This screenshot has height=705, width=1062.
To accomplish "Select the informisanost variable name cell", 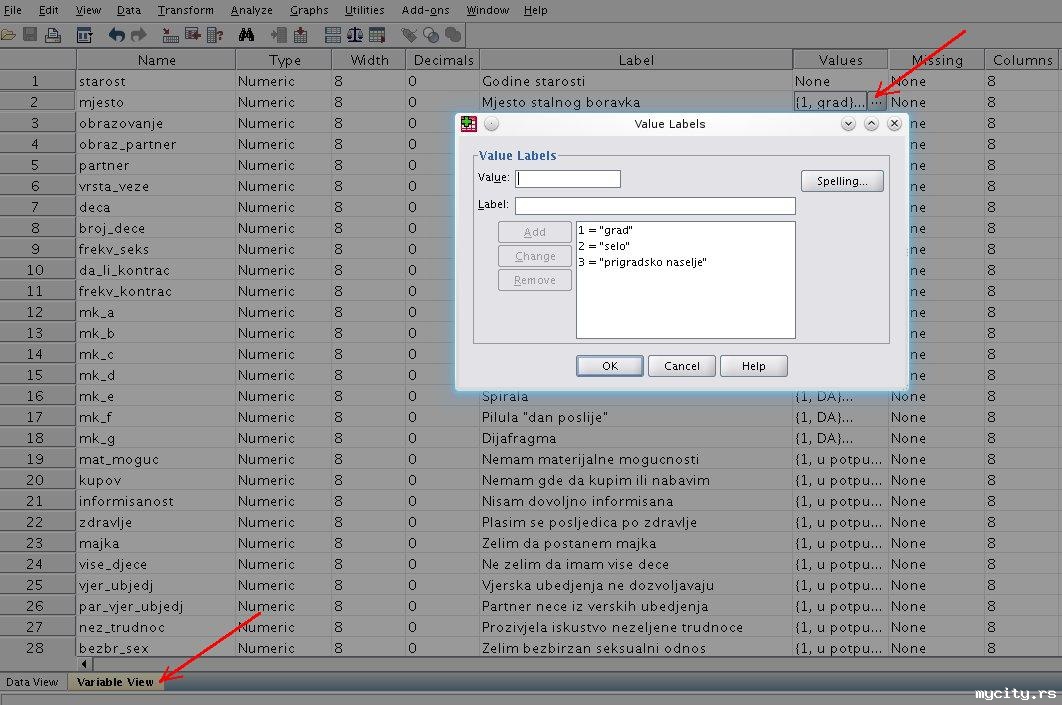I will [x=156, y=501].
